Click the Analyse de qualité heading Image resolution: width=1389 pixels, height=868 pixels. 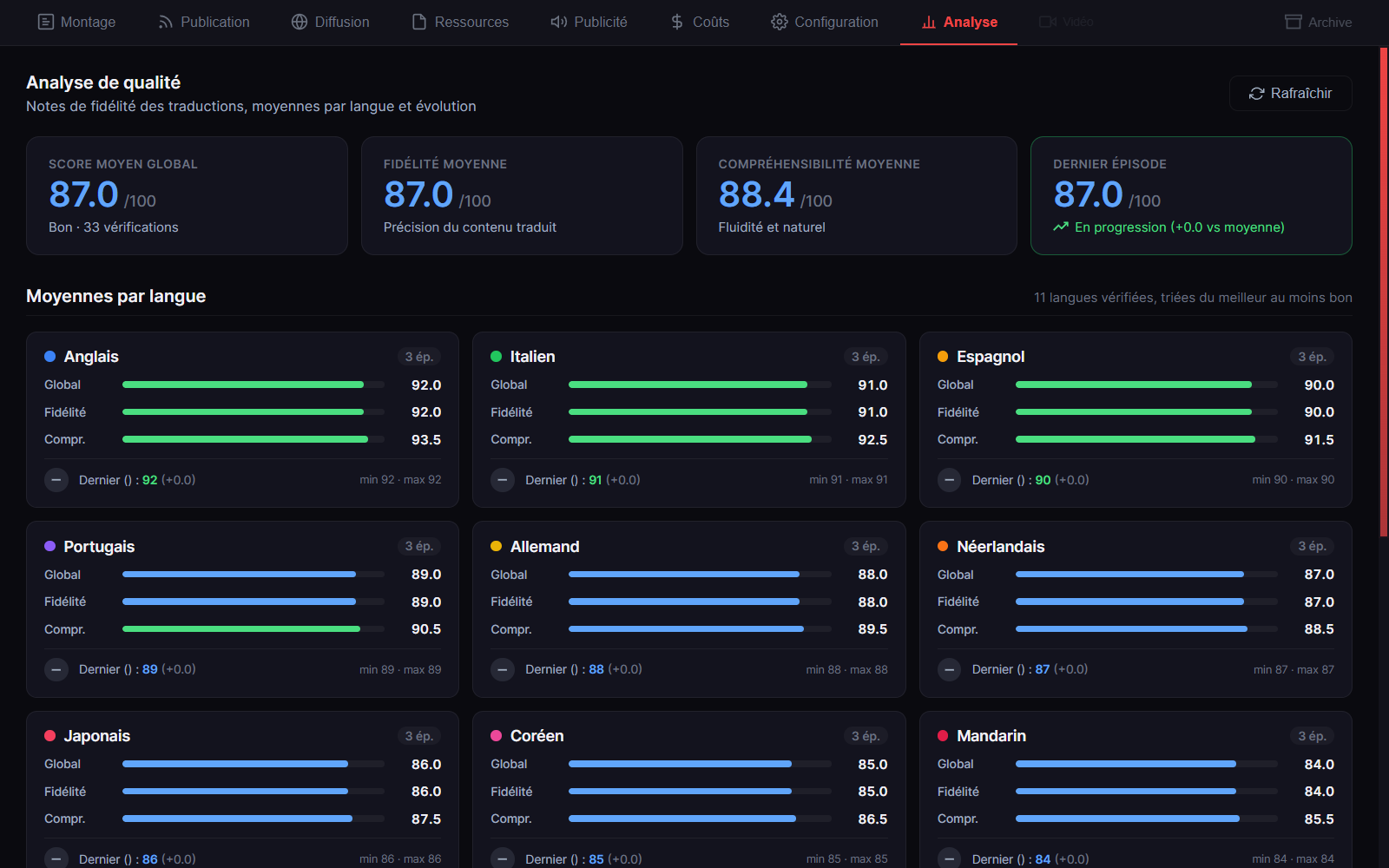click(103, 82)
